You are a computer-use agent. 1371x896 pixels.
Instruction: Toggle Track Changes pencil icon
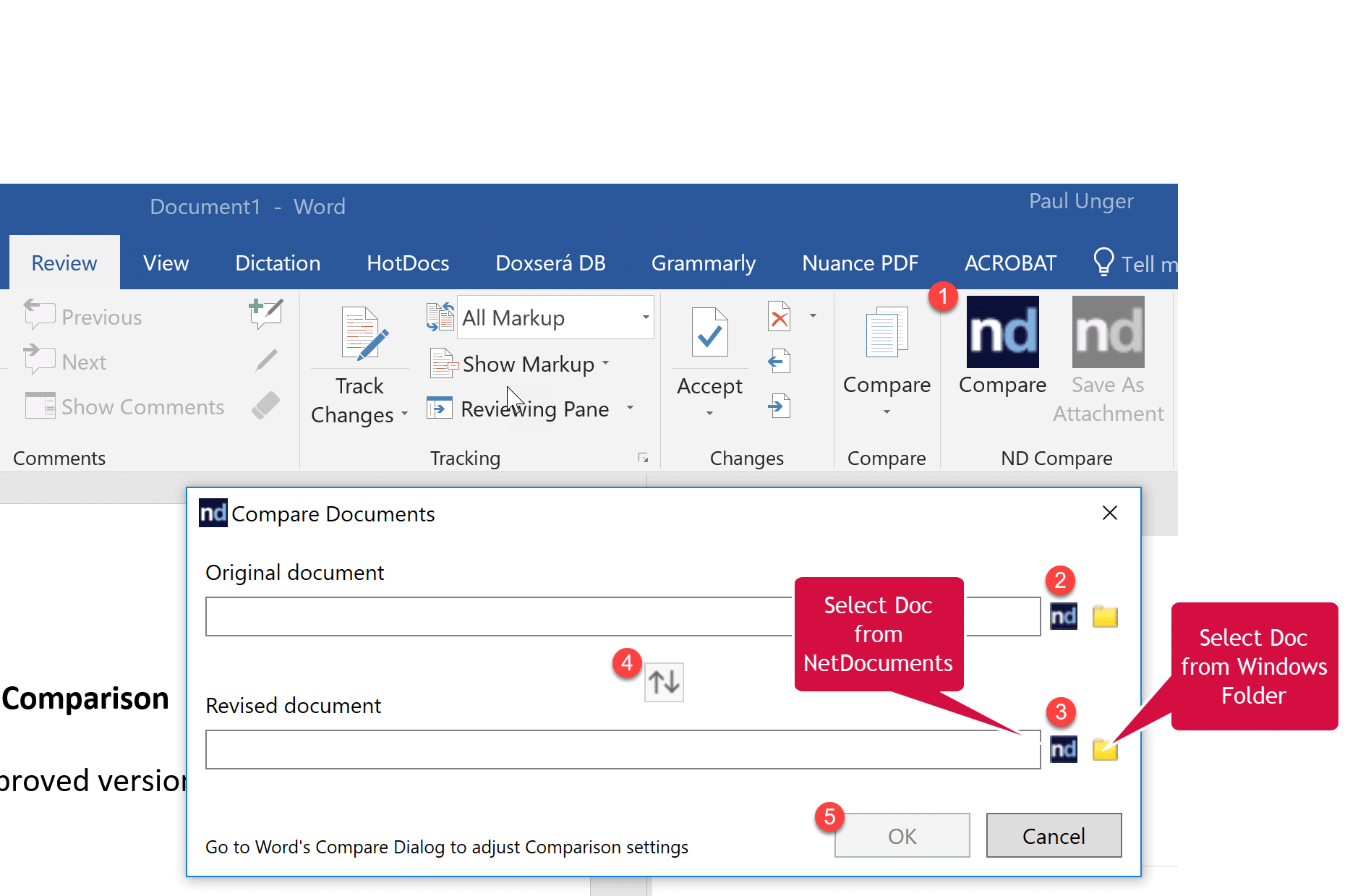(x=364, y=333)
